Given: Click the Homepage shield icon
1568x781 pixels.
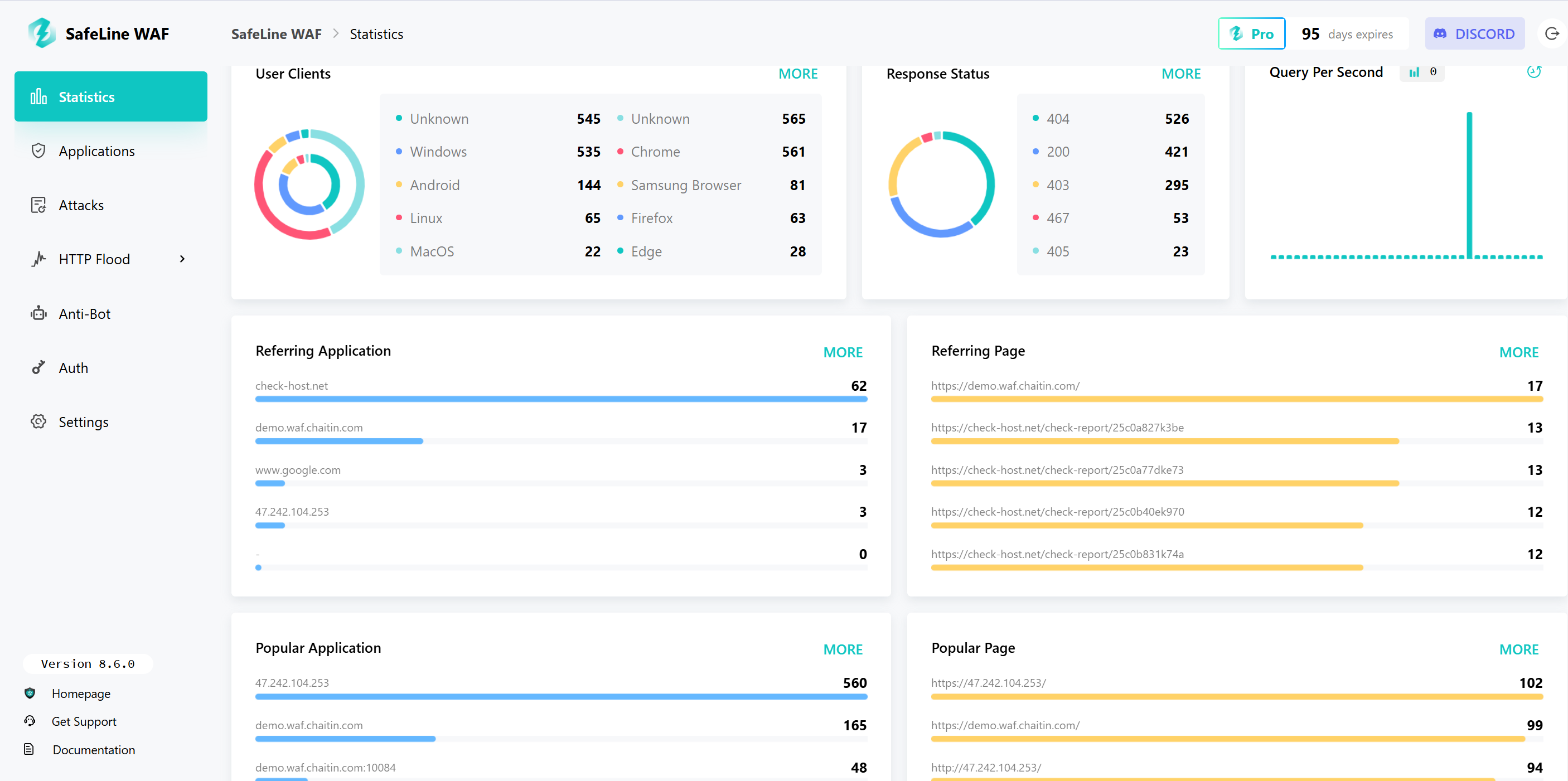Looking at the screenshot, I should pyautogui.click(x=29, y=693).
